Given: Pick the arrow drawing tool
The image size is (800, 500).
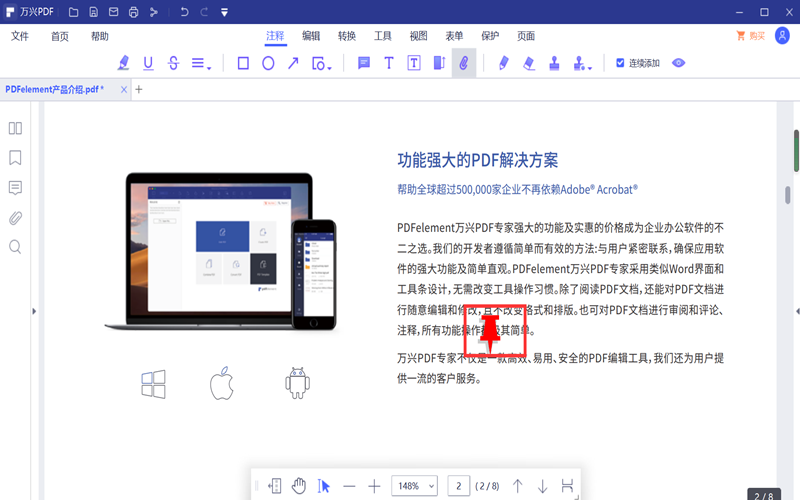Looking at the screenshot, I should 293,63.
